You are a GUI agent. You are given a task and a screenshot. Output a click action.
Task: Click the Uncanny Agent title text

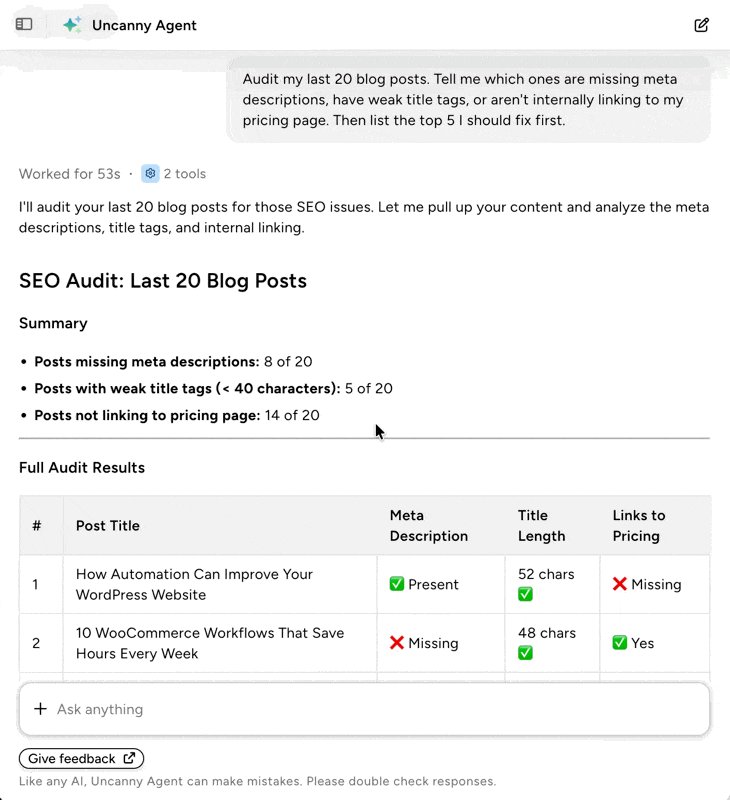pyautogui.click(x=144, y=25)
